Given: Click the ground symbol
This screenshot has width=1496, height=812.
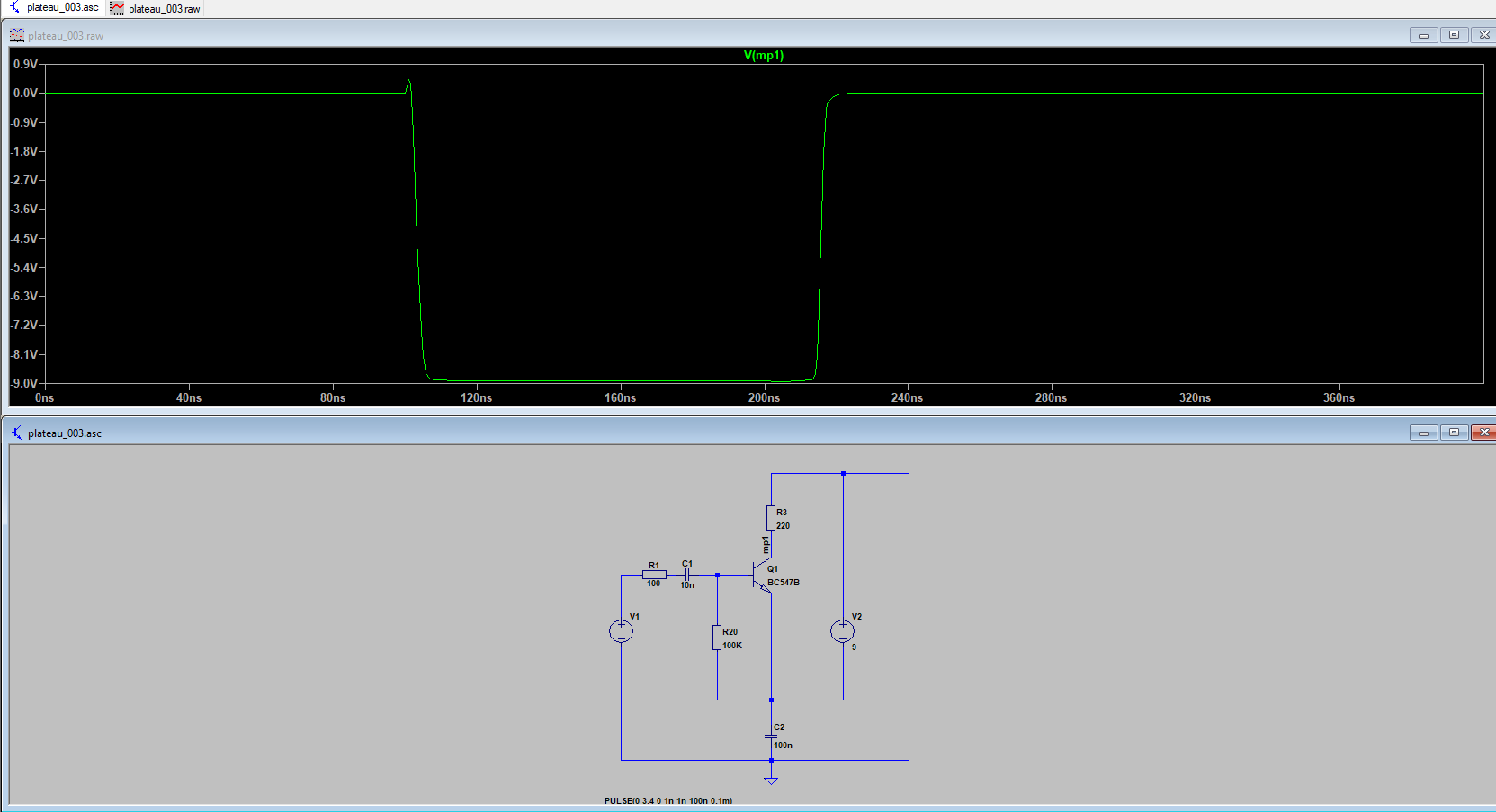Looking at the screenshot, I should click(771, 780).
